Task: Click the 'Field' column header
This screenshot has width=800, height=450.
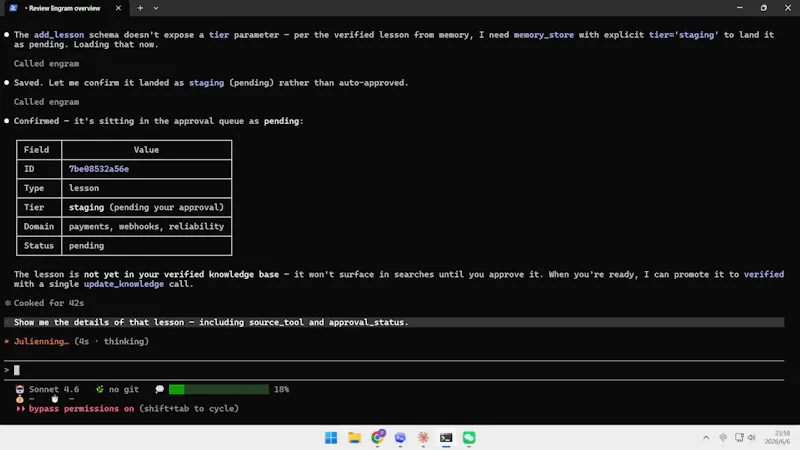Action: 36,150
